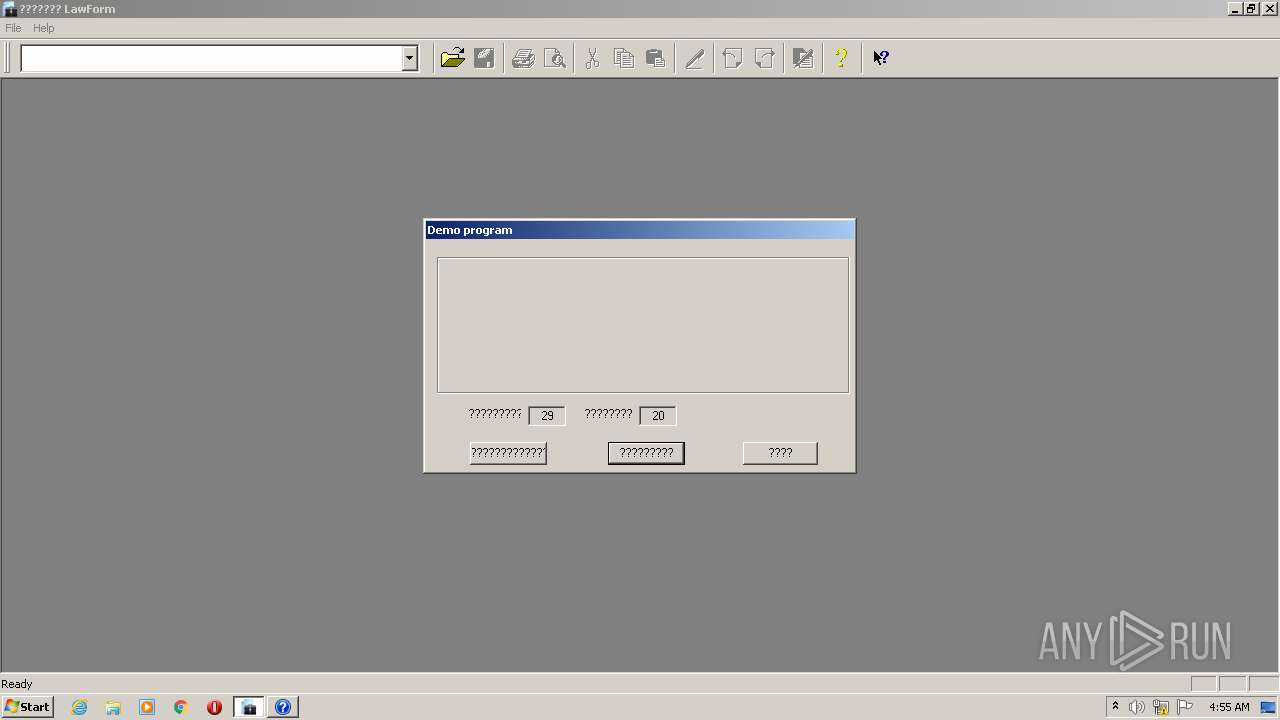Click the default middle dialog button
Image resolution: width=1280 pixels, height=720 pixels.
646,453
